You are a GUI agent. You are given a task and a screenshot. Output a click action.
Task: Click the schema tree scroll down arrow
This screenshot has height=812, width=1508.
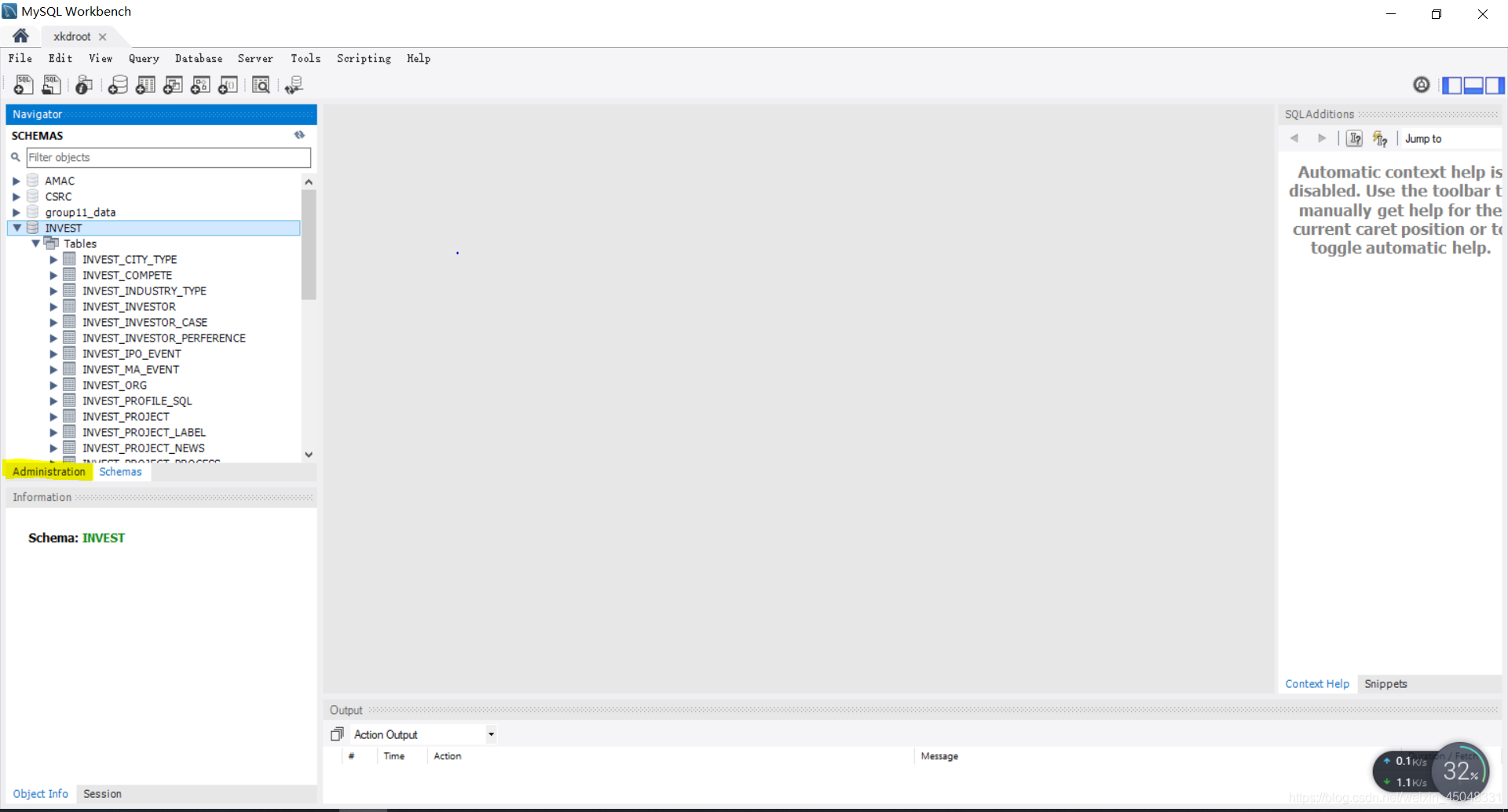pos(309,455)
